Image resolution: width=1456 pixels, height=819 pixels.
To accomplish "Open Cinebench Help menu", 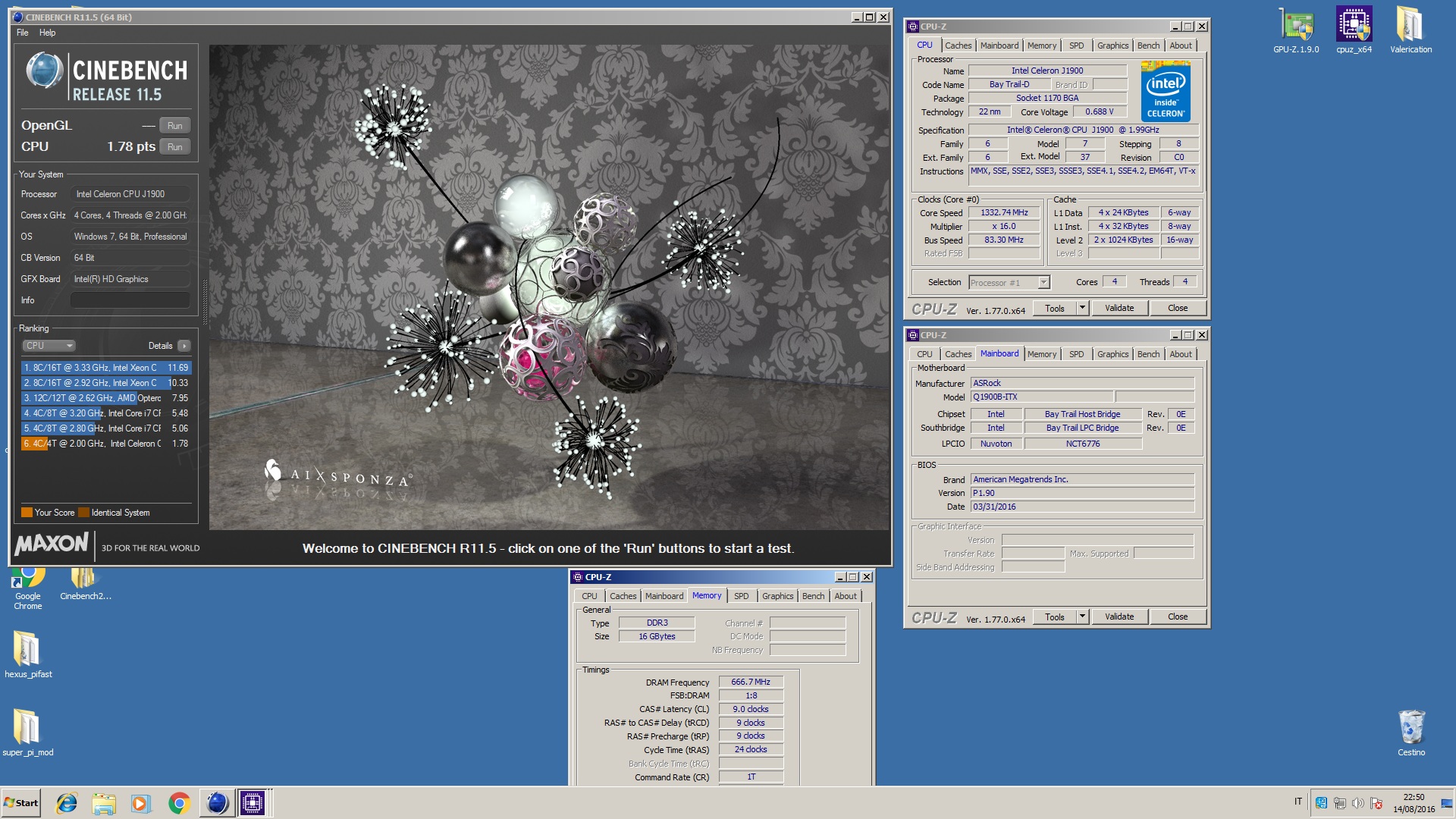I will [x=47, y=33].
